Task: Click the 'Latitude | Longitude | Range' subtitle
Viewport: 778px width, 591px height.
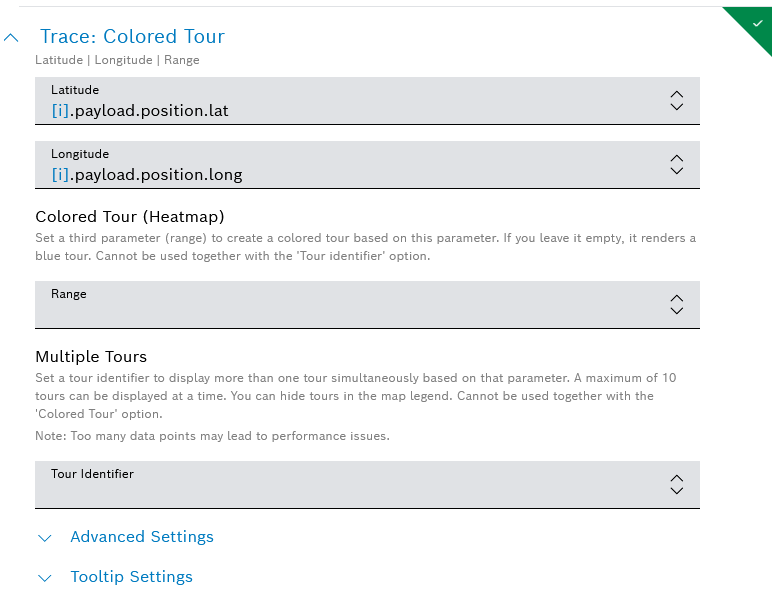Action: (x=117, y=60)
